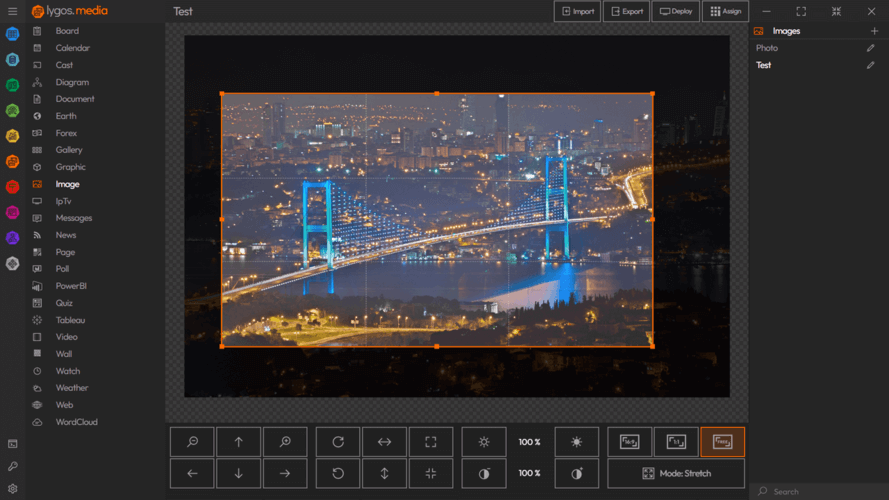Decrease contrast with the minus contrast icon

pyautogui.click(x=484, y=473)
